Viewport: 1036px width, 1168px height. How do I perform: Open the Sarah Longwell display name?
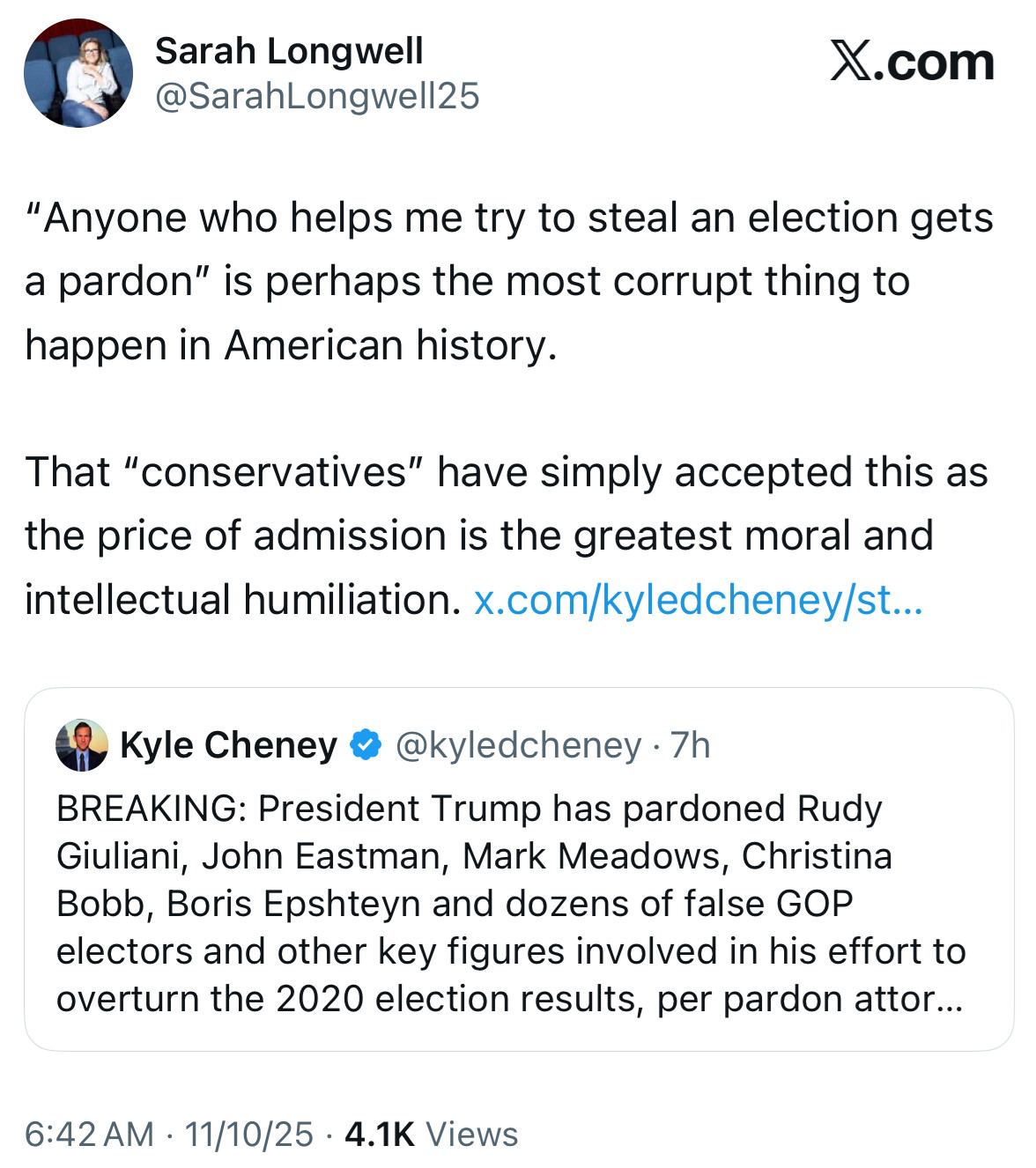point(289,51)
